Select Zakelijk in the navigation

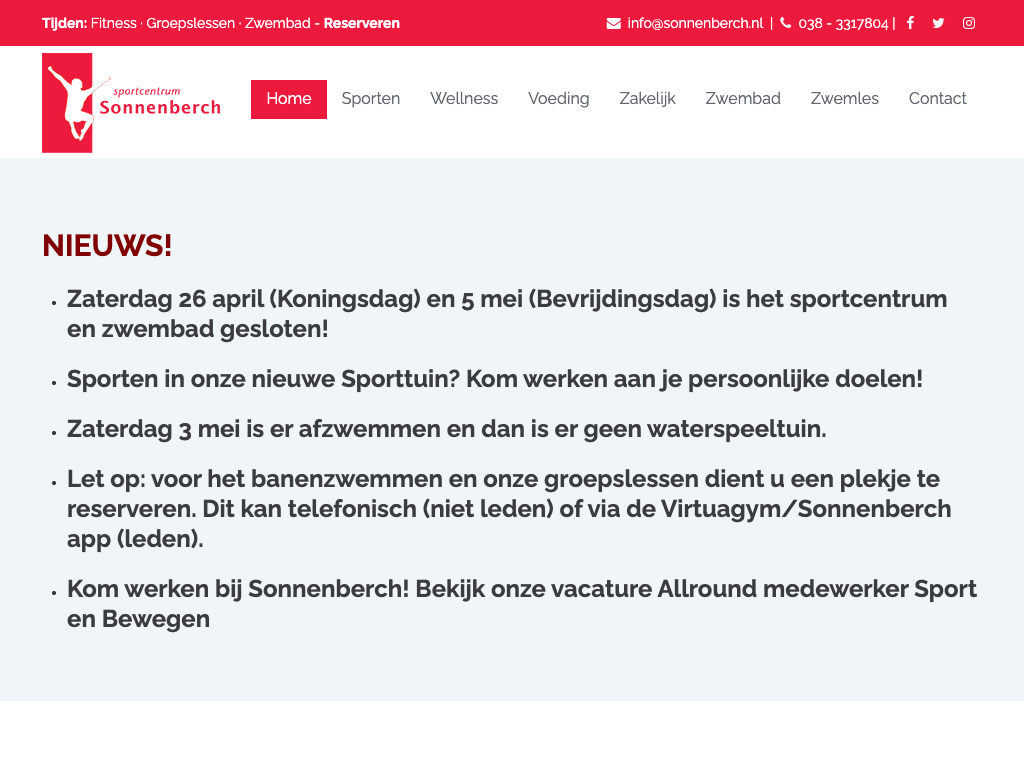[x=647, y=99]
